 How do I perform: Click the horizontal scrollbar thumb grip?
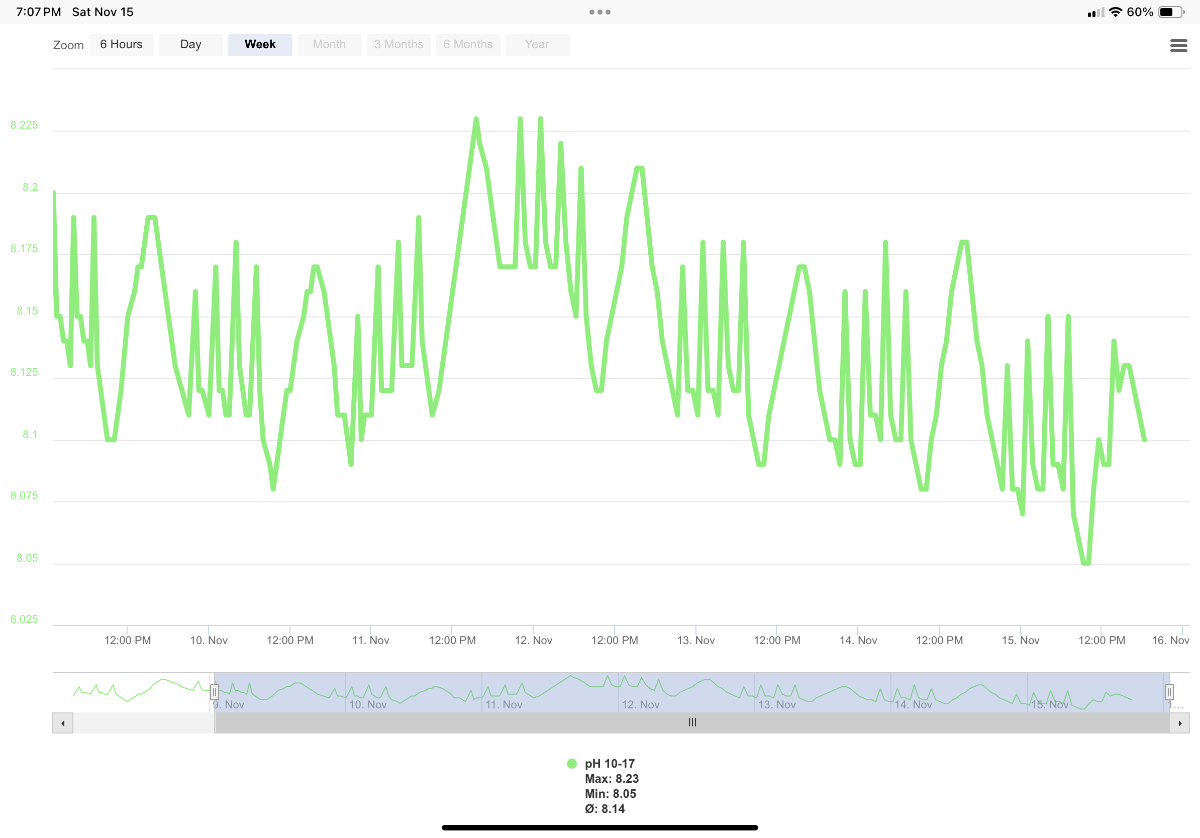[x=691, y=722]
